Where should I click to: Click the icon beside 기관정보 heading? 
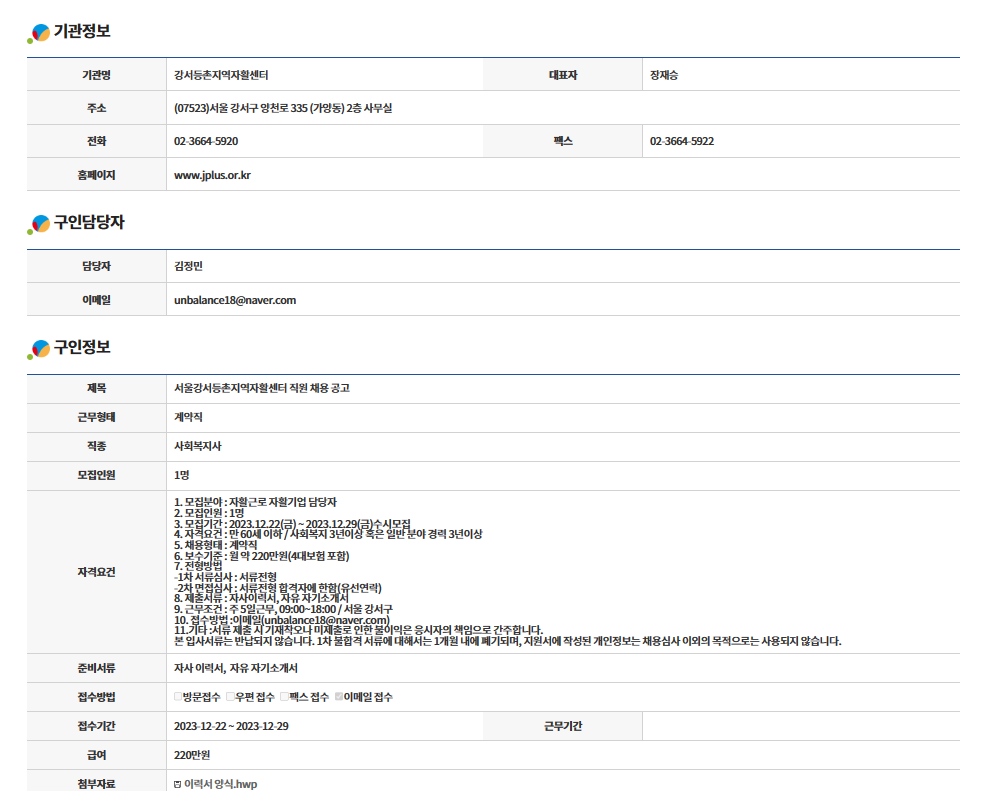pos(39,34)
